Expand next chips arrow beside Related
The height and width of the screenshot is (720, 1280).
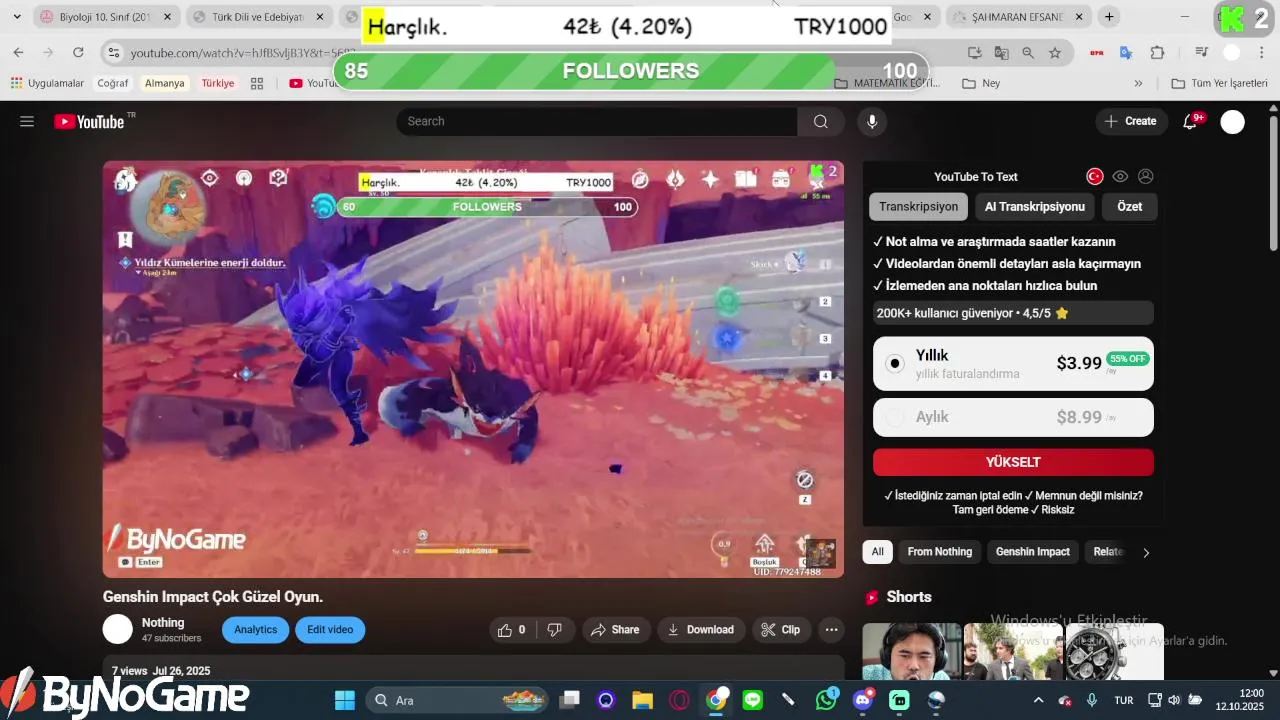click(x=1146, y=552)
